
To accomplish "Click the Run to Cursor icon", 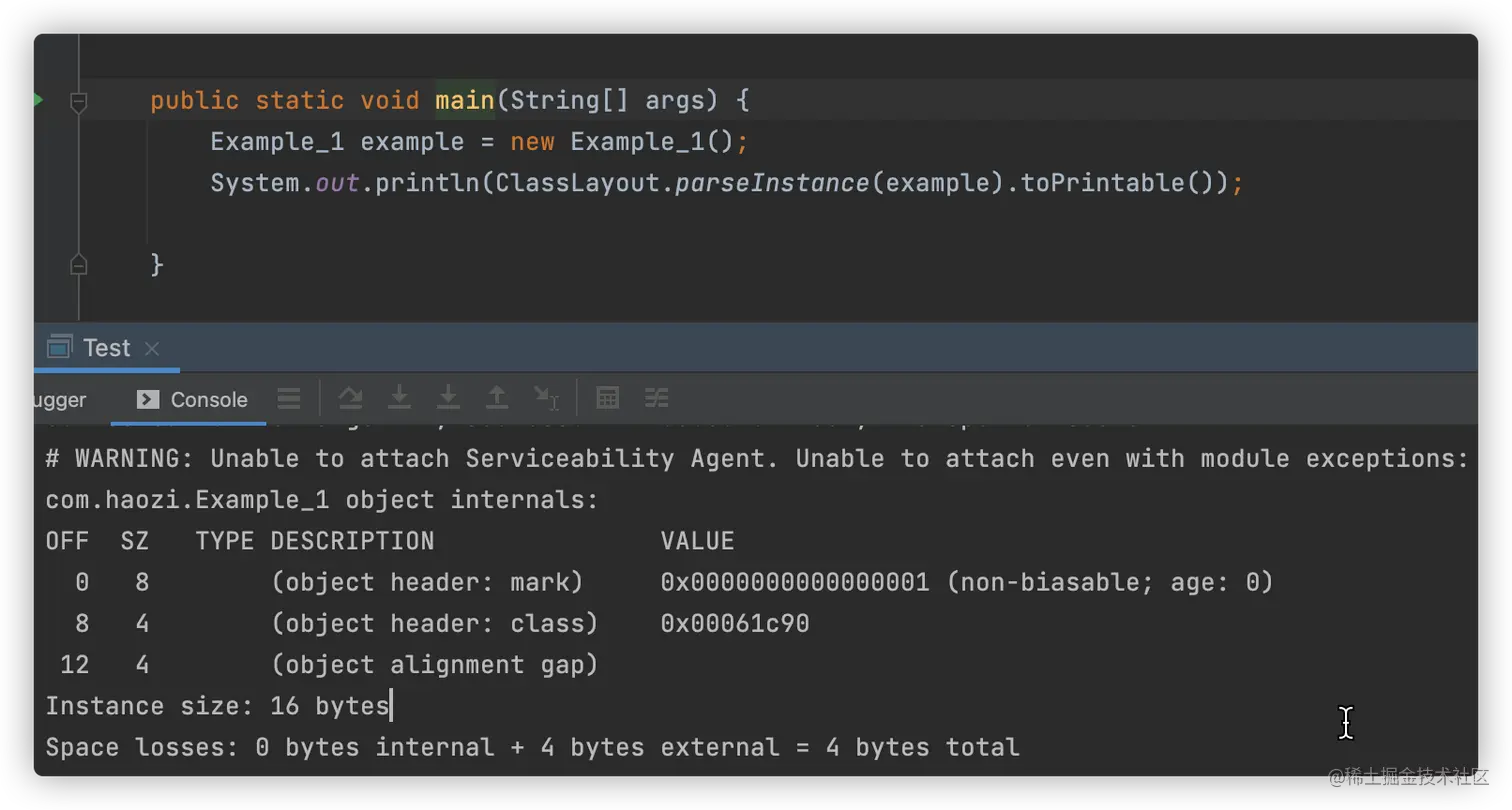I will pyautogui.click(x=546, y=398).
